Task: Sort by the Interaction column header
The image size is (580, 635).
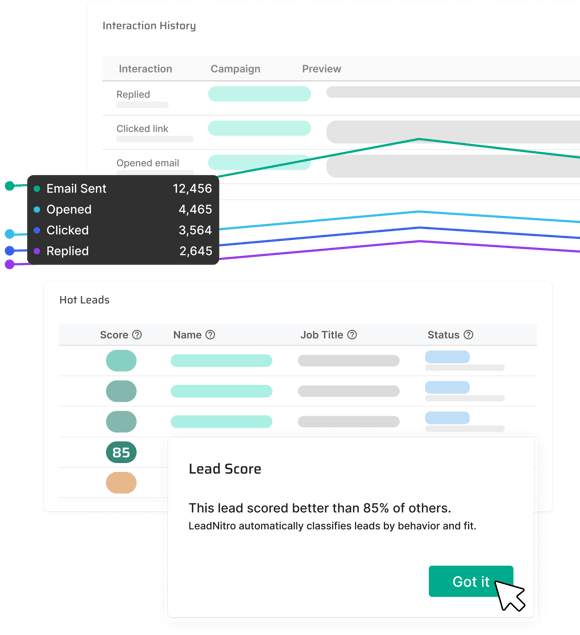Action: (x=145, y=69)
